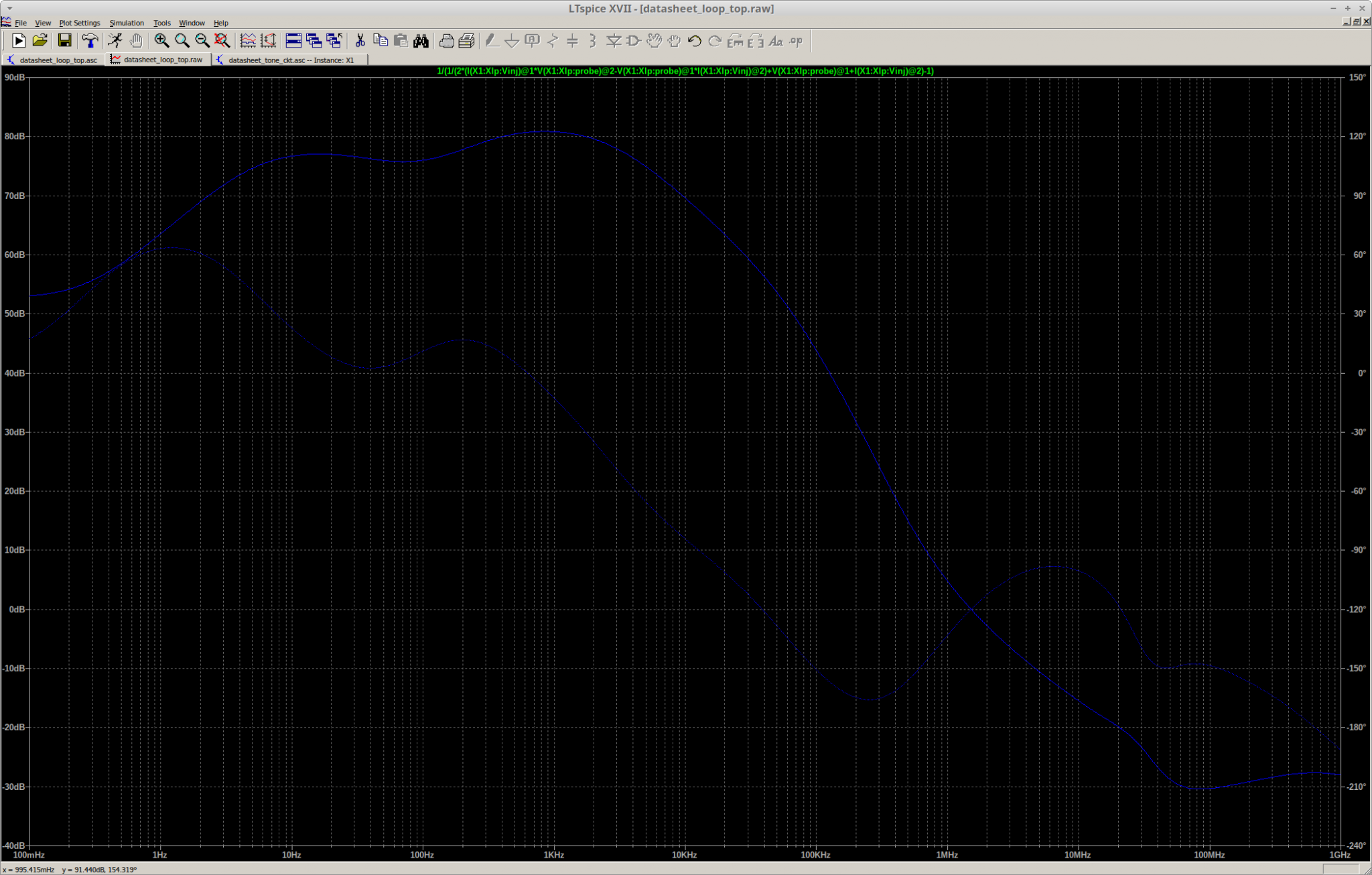This screenshot has width=1372, height=875.
Task: Restore the inner document window
Action: coord(1356,21)
